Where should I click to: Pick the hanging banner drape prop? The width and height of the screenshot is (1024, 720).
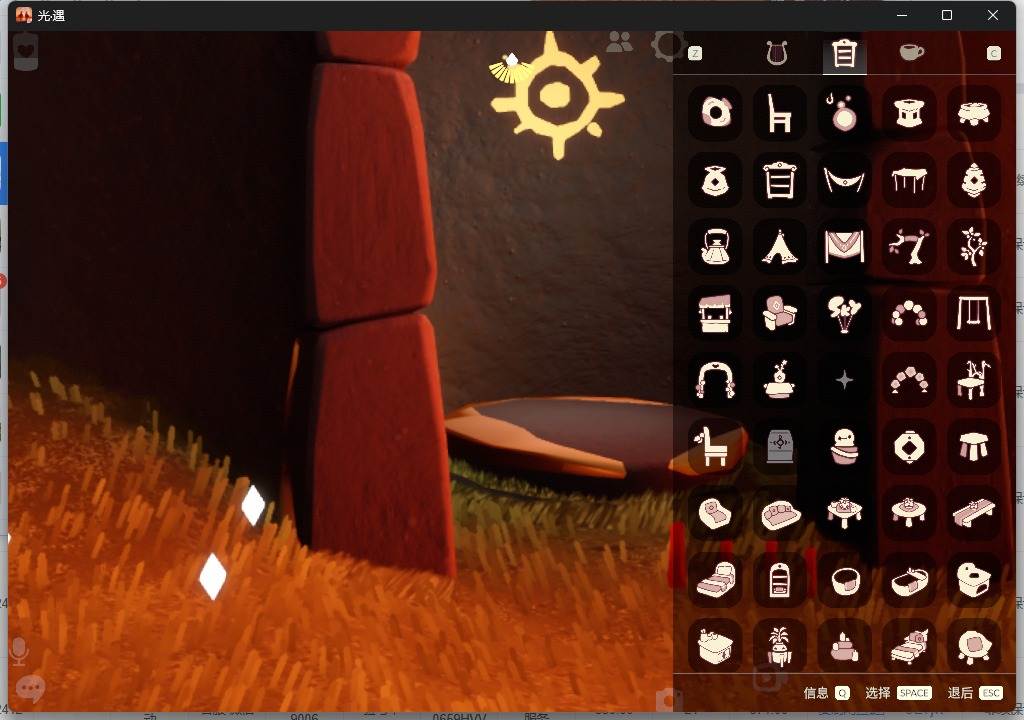pyautogui.click(x=844, y=246)
